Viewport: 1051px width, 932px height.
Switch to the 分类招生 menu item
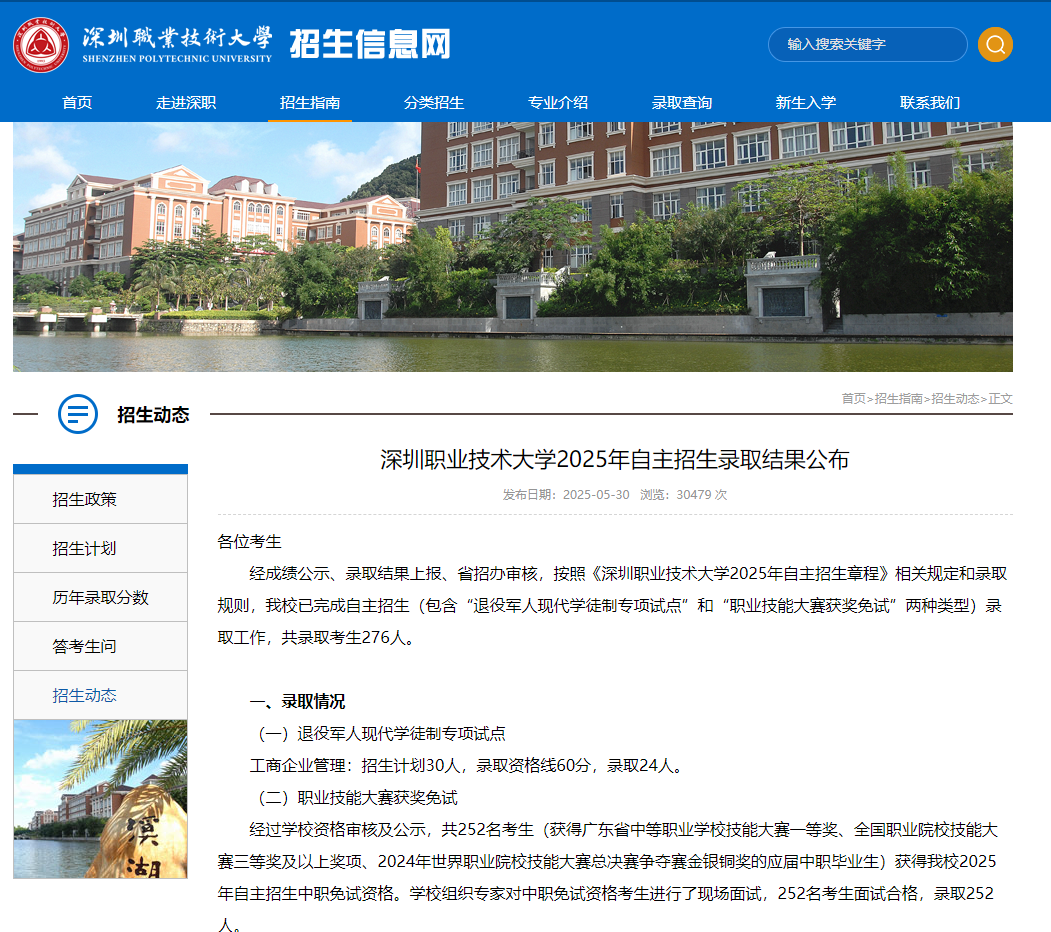(x=434, y=102)
